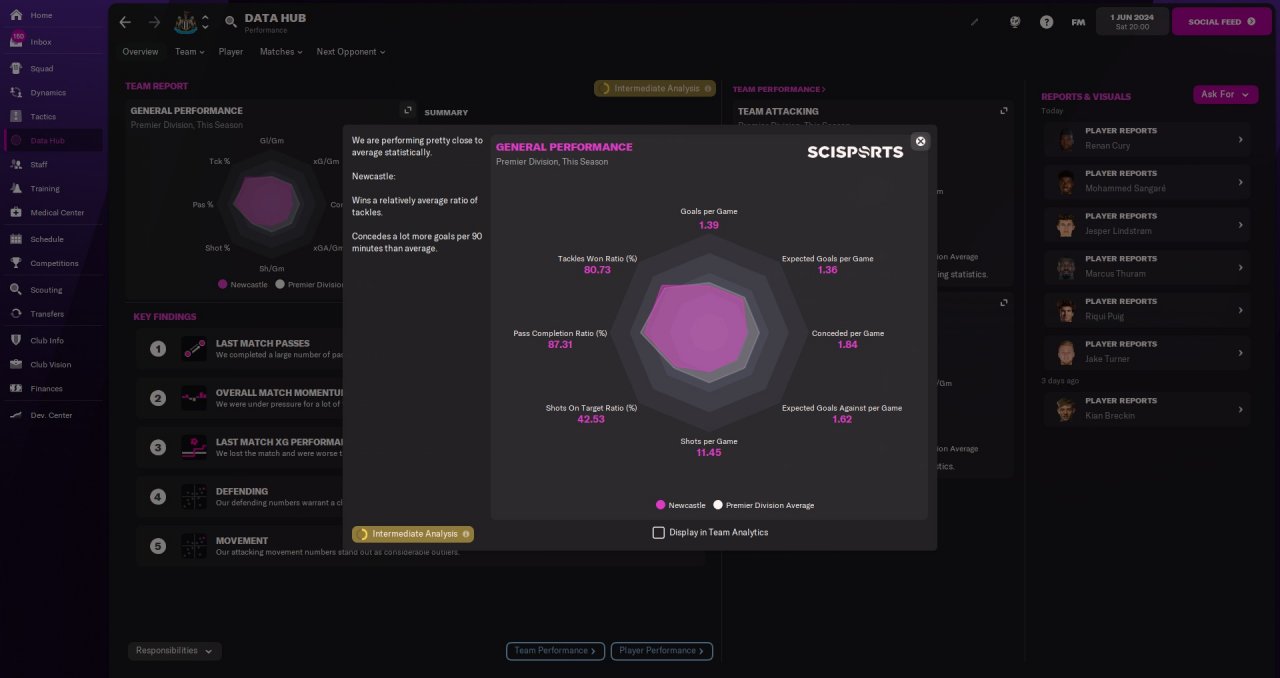This screenshot has width=1280, height=678.
Task: Tick Display in Team Analytics checkbox
Action: pyautogui.click(x=658, y=533)
